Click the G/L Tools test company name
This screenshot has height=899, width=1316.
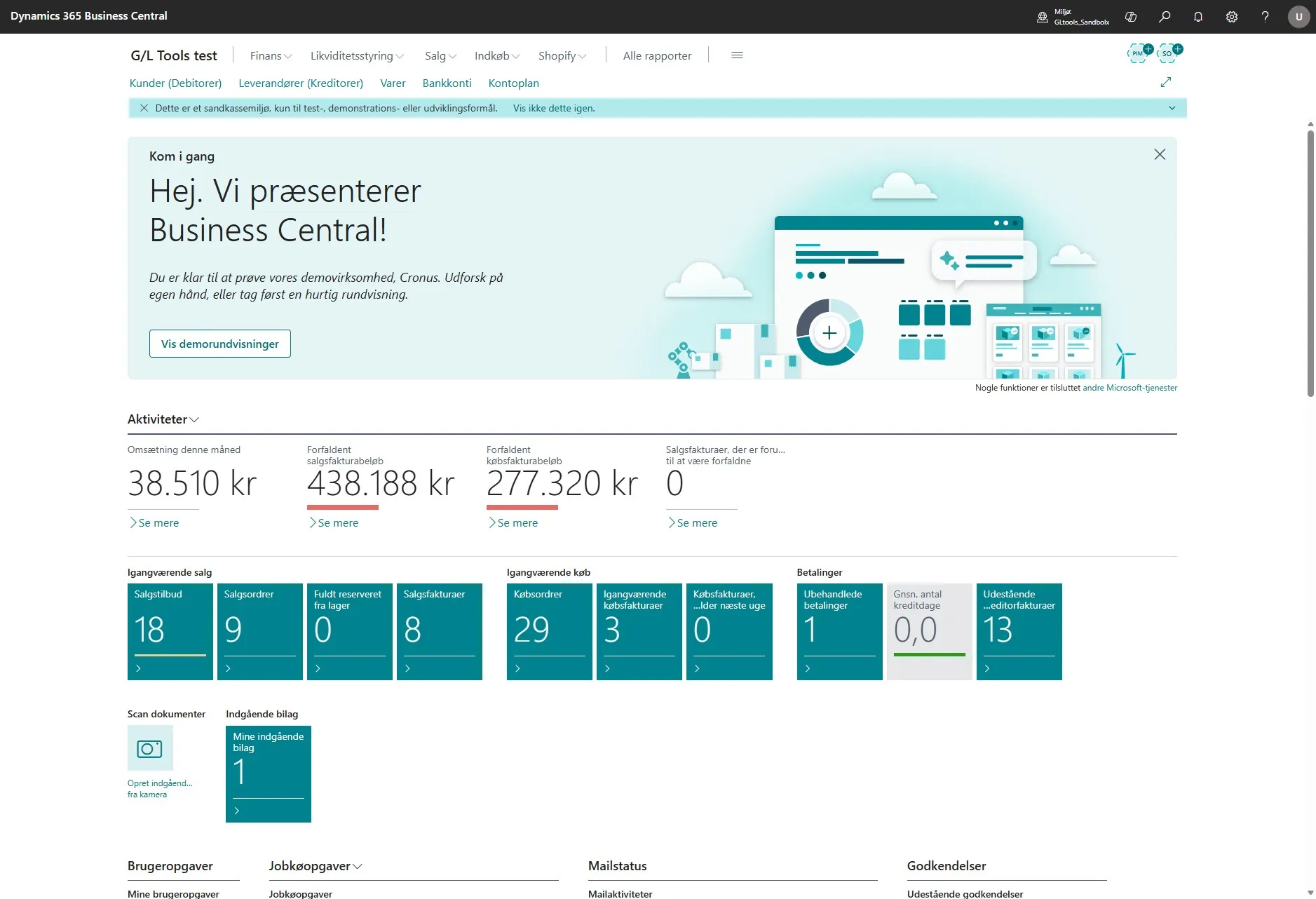coord(174,55)
